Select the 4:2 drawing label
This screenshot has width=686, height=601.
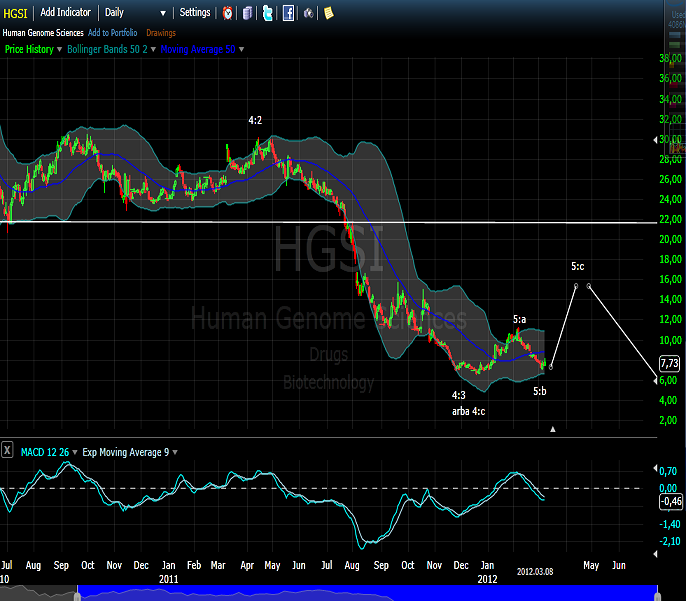[255, 120]
